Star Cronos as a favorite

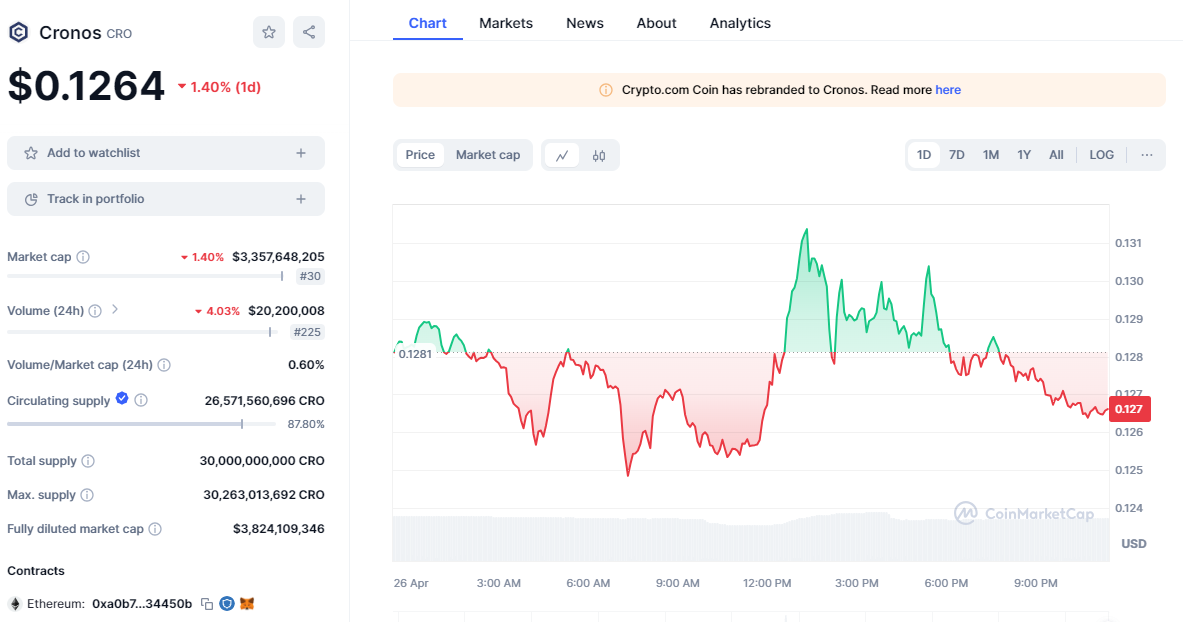pos(269,32)
